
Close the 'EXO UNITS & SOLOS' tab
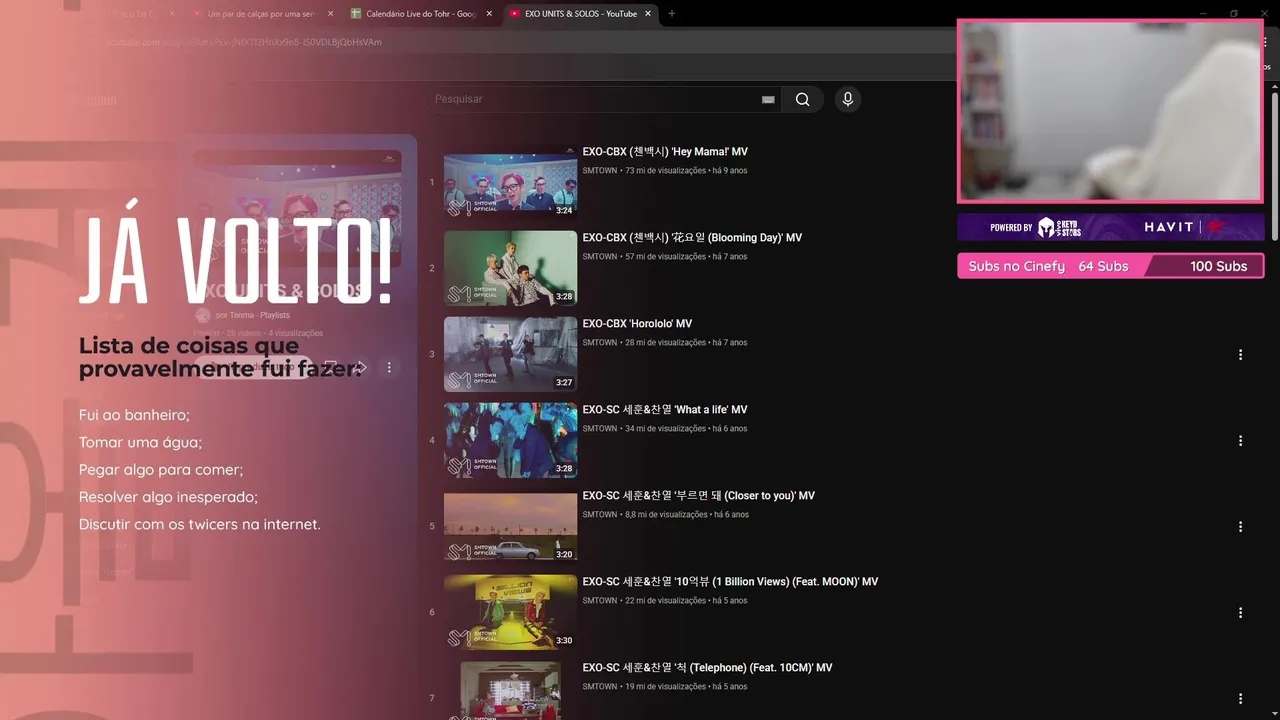[x=648, y=14]
